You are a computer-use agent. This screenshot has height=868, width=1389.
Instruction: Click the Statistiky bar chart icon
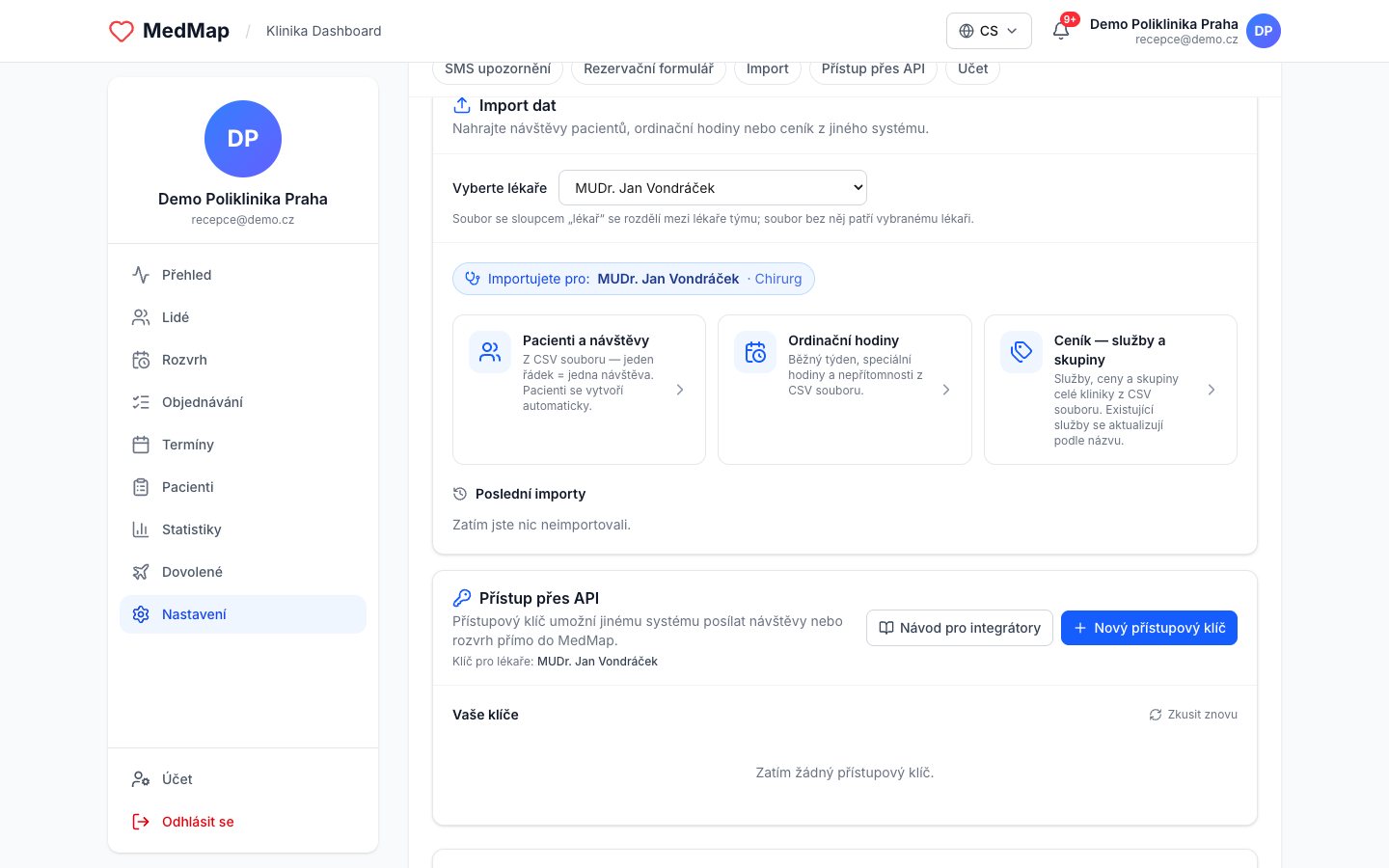[x=141, y=529]
